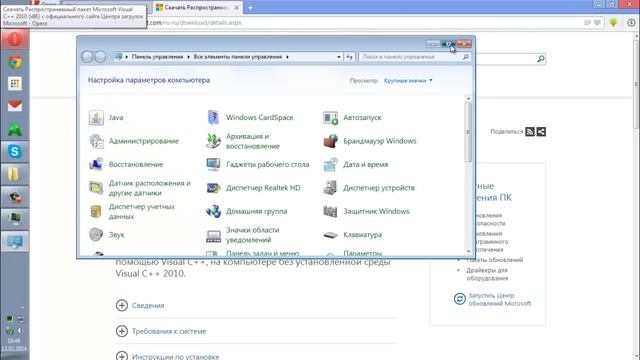Expand Инструкции по установке section in browser
The height and width of the screenshot is (360, 640).
[122, 356]
